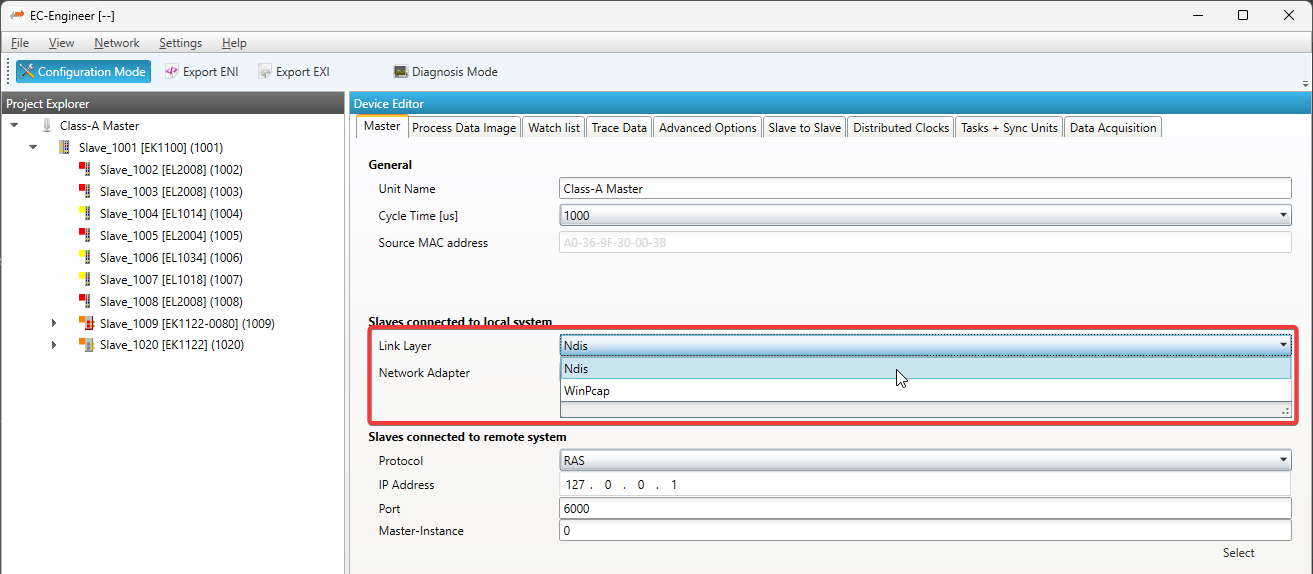Choose WinPcap from the Link Layer list
The image size is (1313, 574).
point(587,391)
